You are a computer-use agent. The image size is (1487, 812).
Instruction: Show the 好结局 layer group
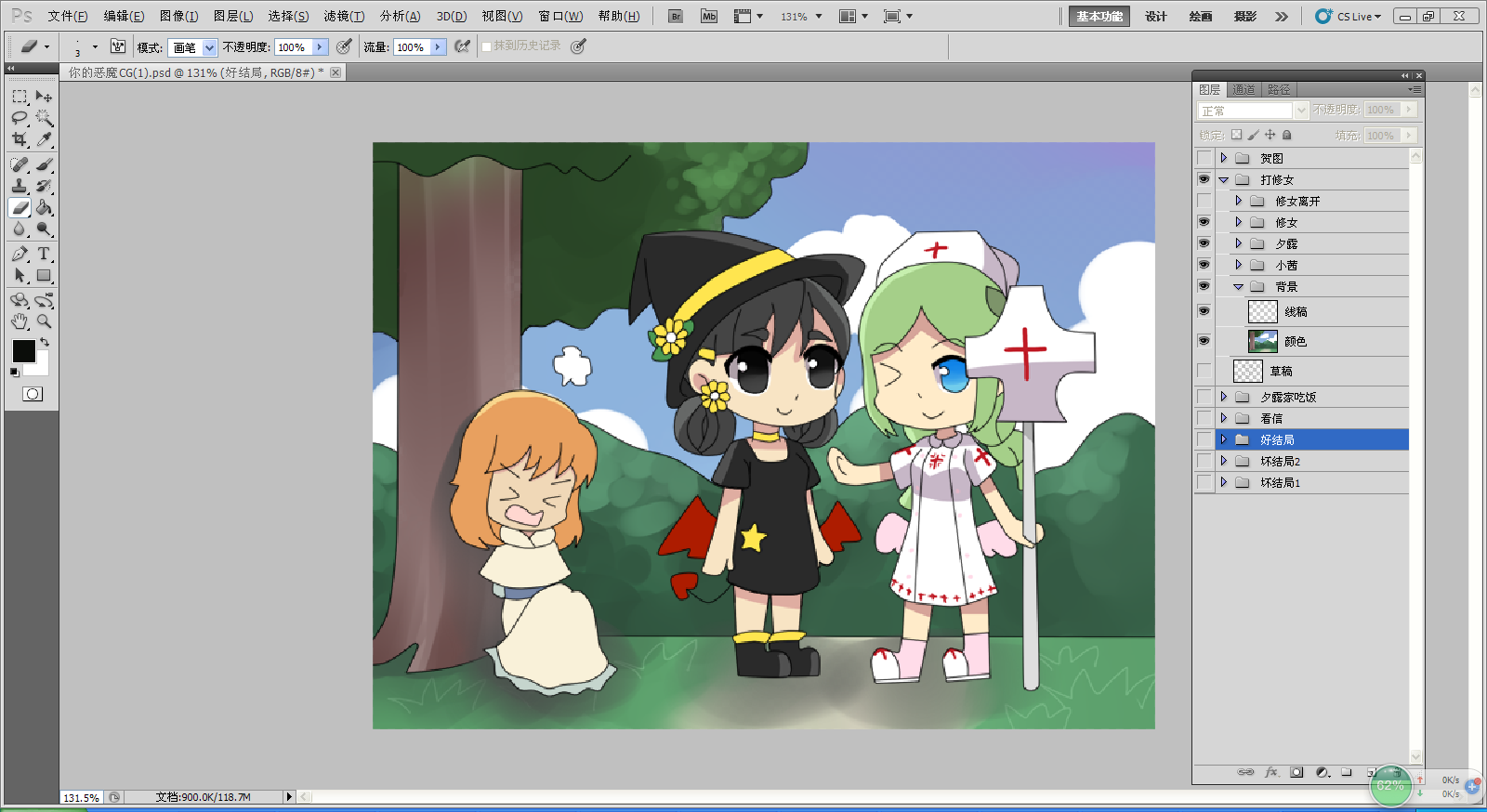pyautogui.click(x=1204, y=439)
